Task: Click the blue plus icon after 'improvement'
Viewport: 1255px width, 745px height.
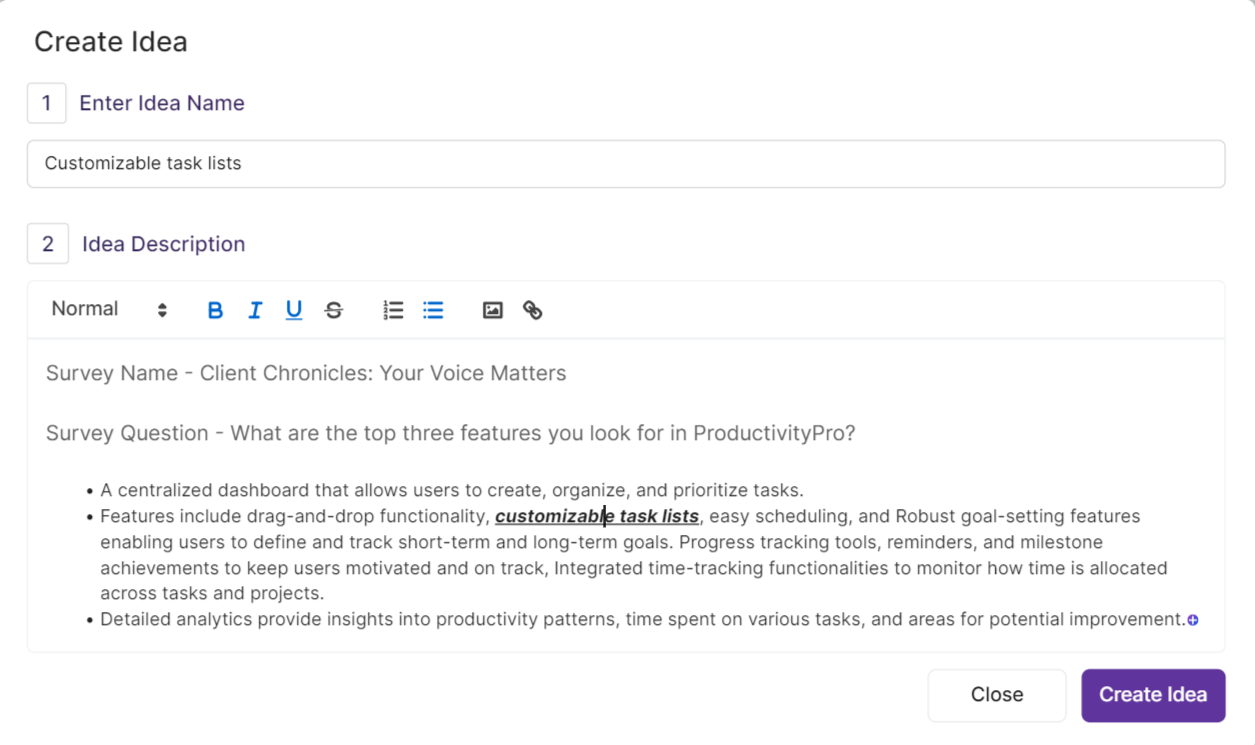Action: (1193, 620)
